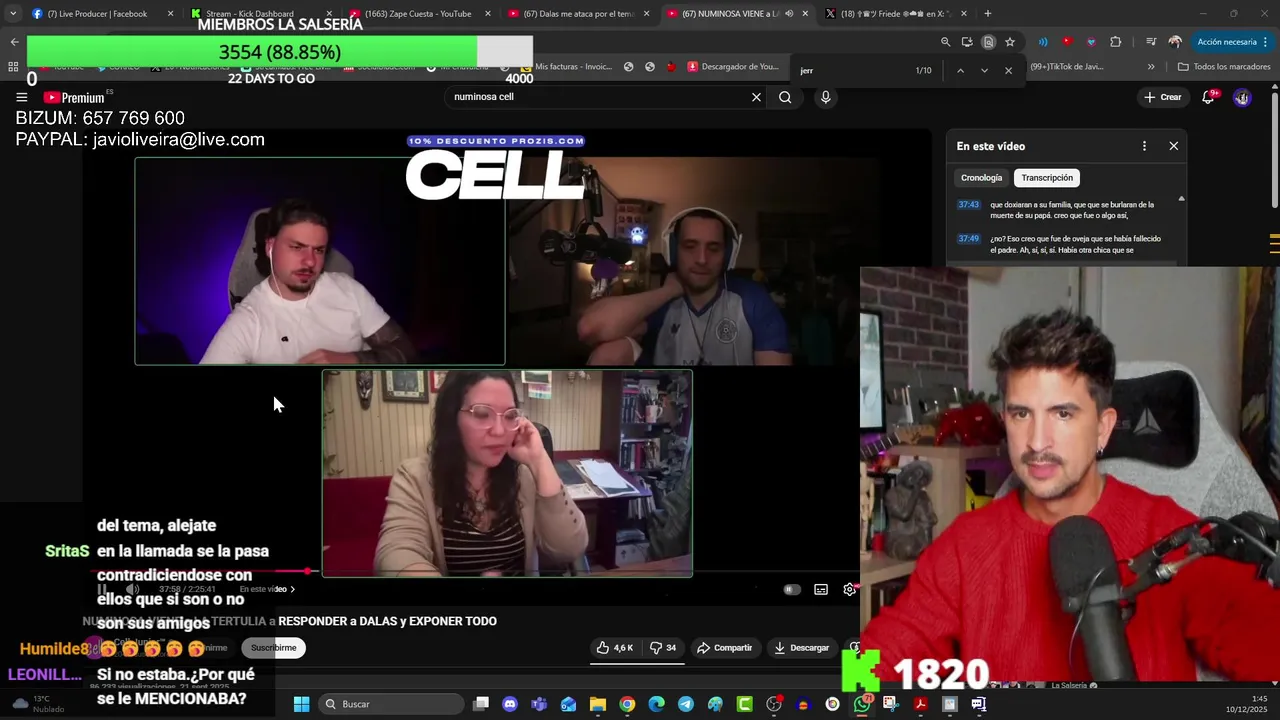Jump to transcript timestamp 37:49
The width and height of the screenshot is (1280, 720).
pyautogui.click(x=968, y=239)
